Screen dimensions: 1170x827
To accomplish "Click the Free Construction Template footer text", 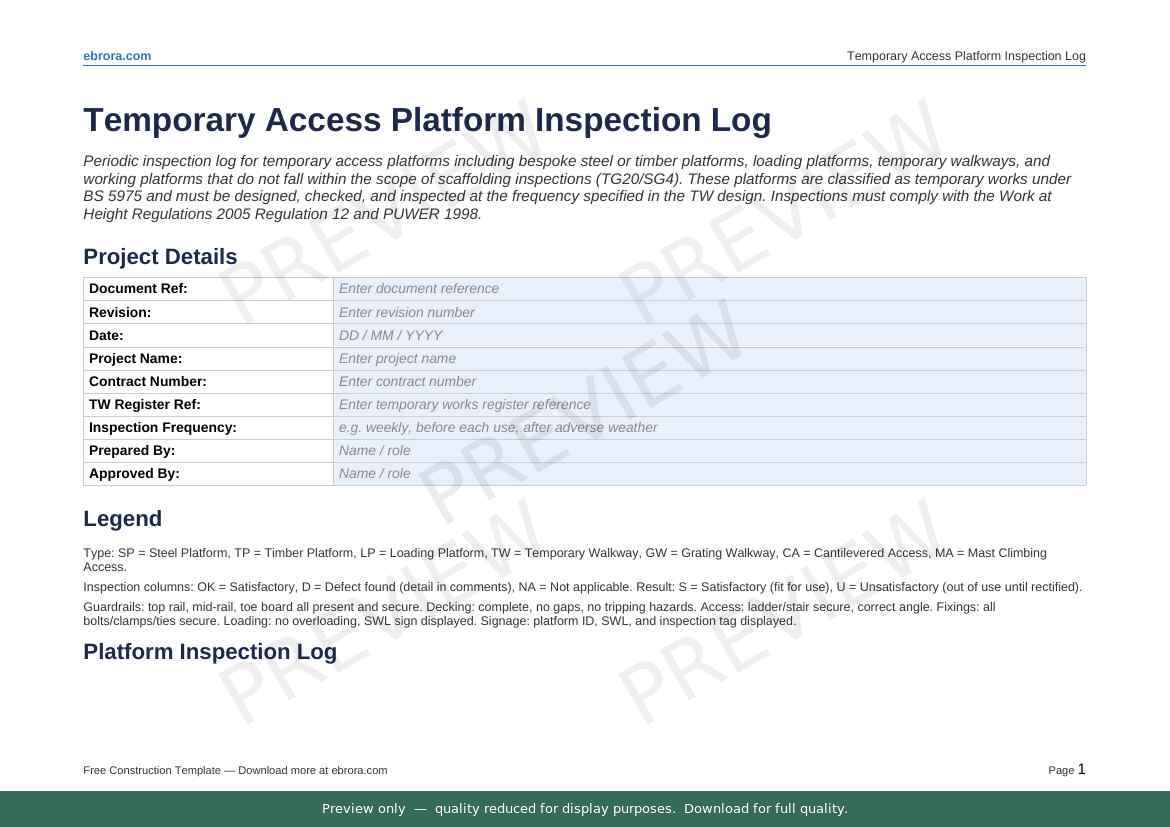I will 235,770.
